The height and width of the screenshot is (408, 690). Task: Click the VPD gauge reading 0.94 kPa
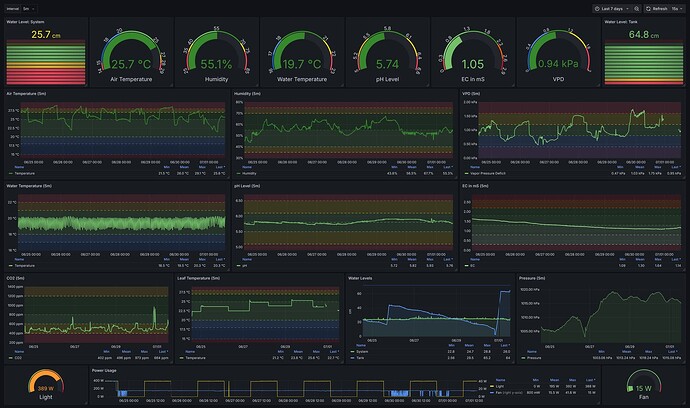pyautogui.click(x=556, y=55)
